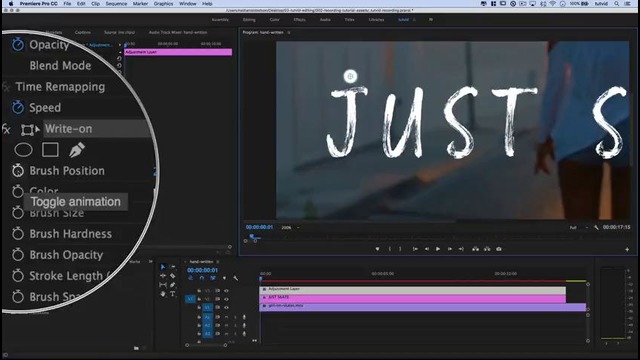The height and width of the screenshot is (360, 640).
Task: Open macOS Spotlight search
Action: click(x=616, y=4)
